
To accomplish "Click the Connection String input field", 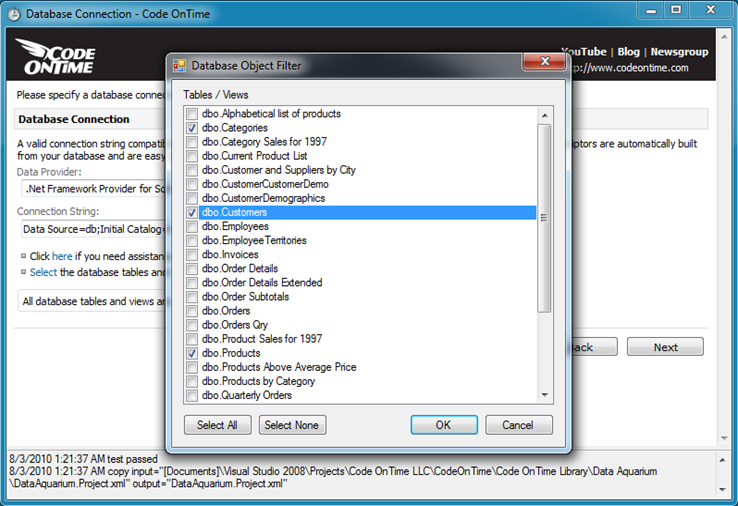I will click(x=94, y=230).
